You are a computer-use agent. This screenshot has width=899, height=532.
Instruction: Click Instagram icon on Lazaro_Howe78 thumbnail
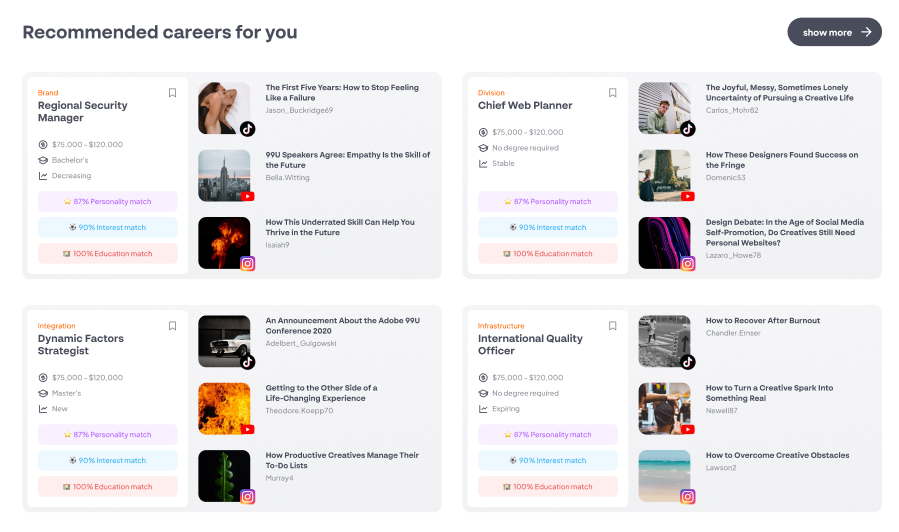coord(687,264)
